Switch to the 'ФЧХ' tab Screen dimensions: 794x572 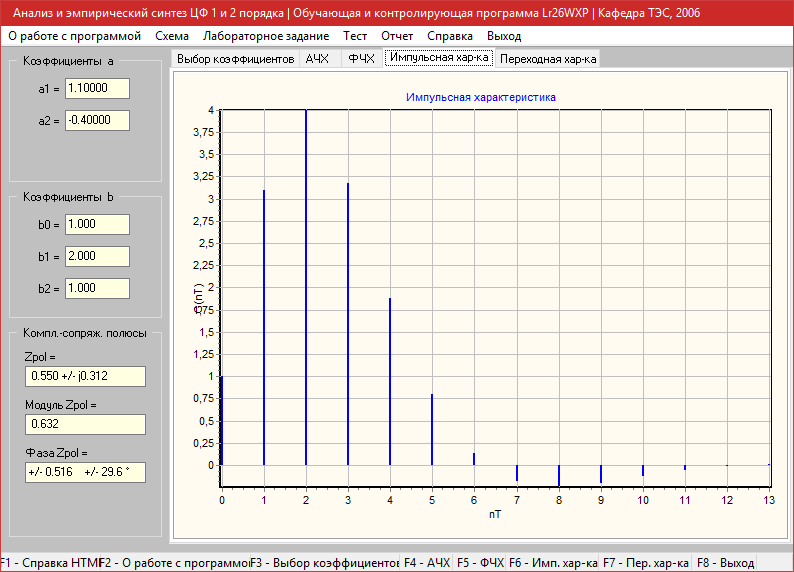(362, 59)
